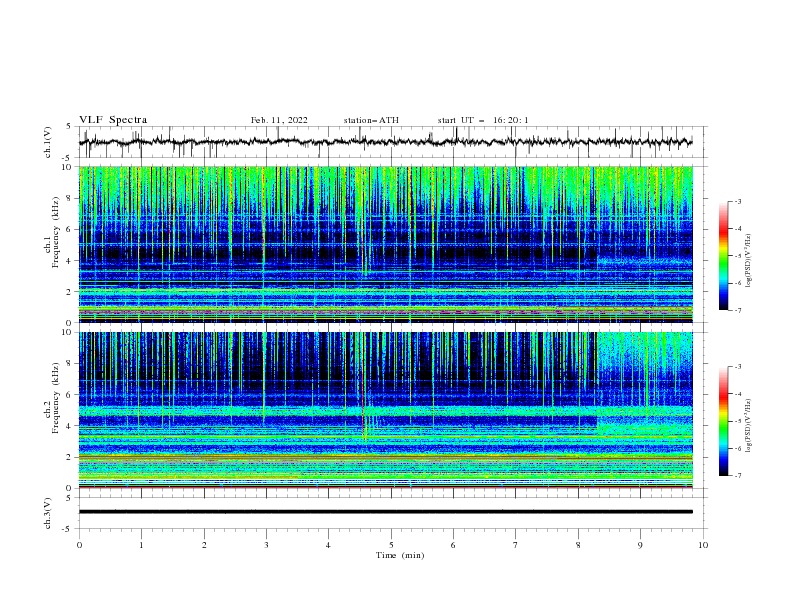Click the "-7" label on ch.1 color bar
The width and height of the screenshot is (792, 612).
coord(738,311)
